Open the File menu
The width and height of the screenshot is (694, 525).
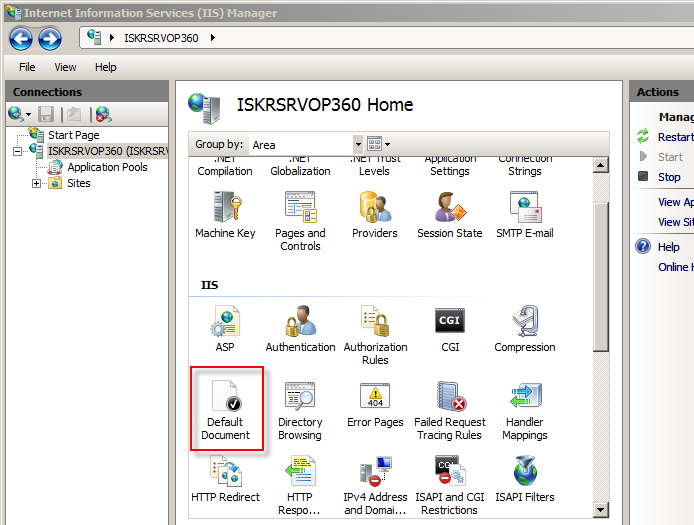[27, 67]
